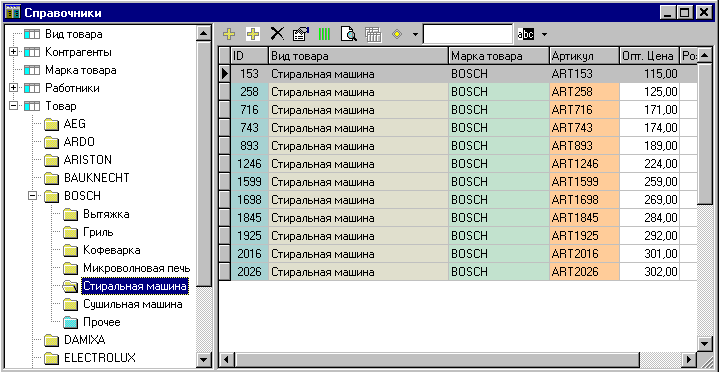The height and width of the screenshot is (372, 719).
Task: Open the ARDO folder
Action: click(x=79, y=142)
